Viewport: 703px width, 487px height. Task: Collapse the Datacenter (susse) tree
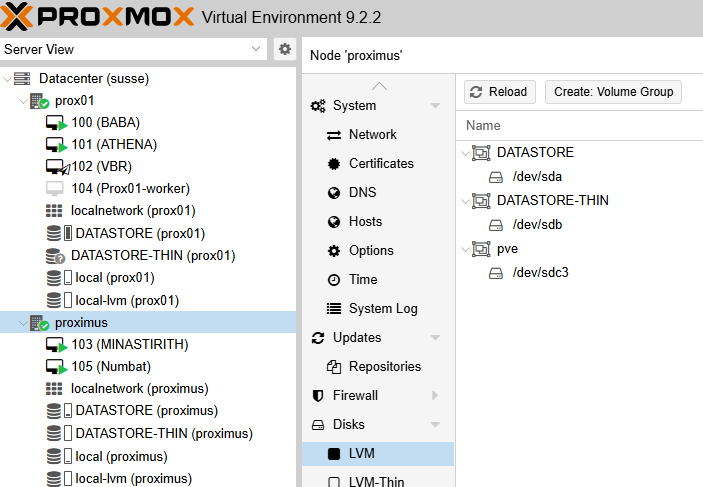7,79
